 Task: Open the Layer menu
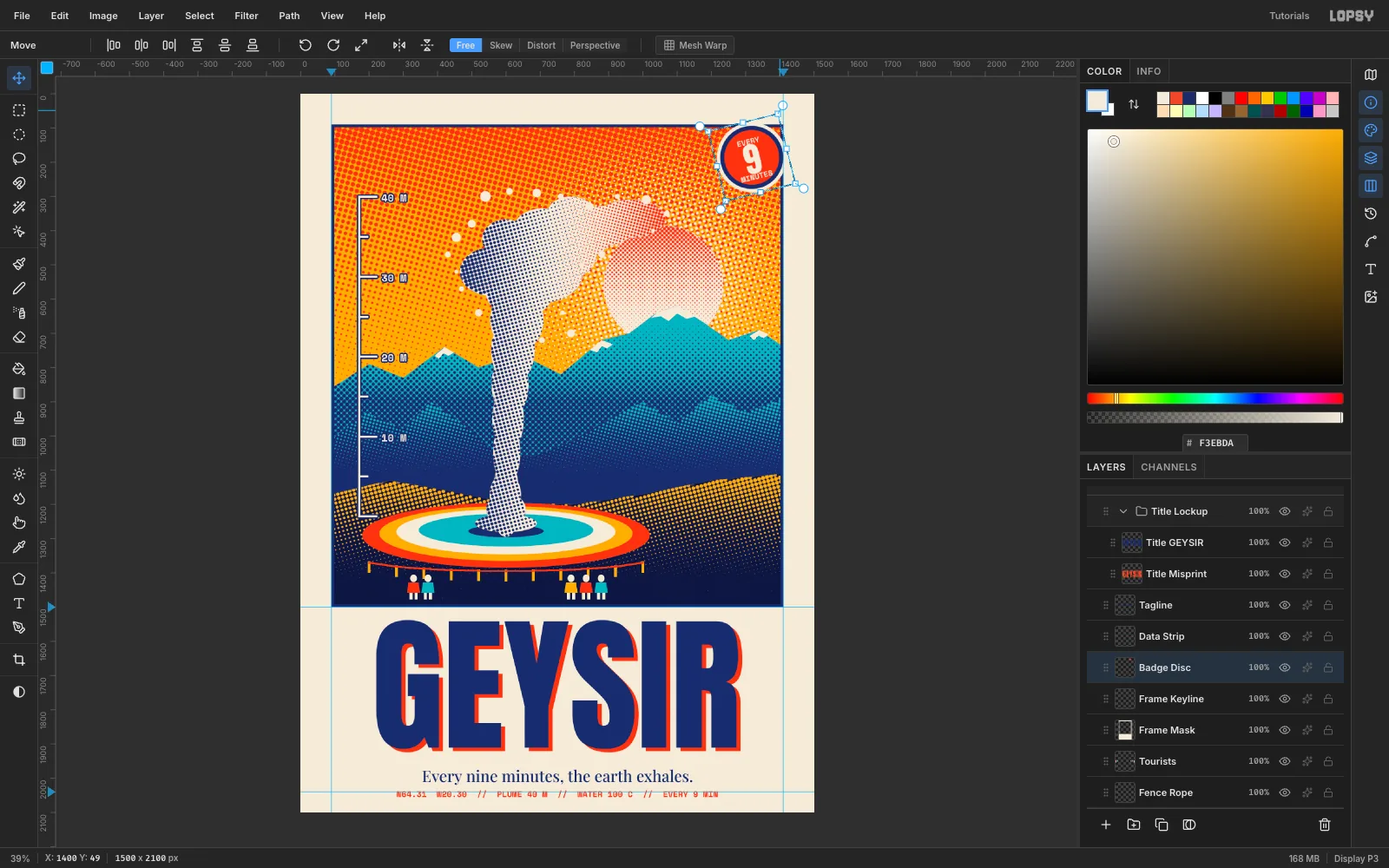151,16
